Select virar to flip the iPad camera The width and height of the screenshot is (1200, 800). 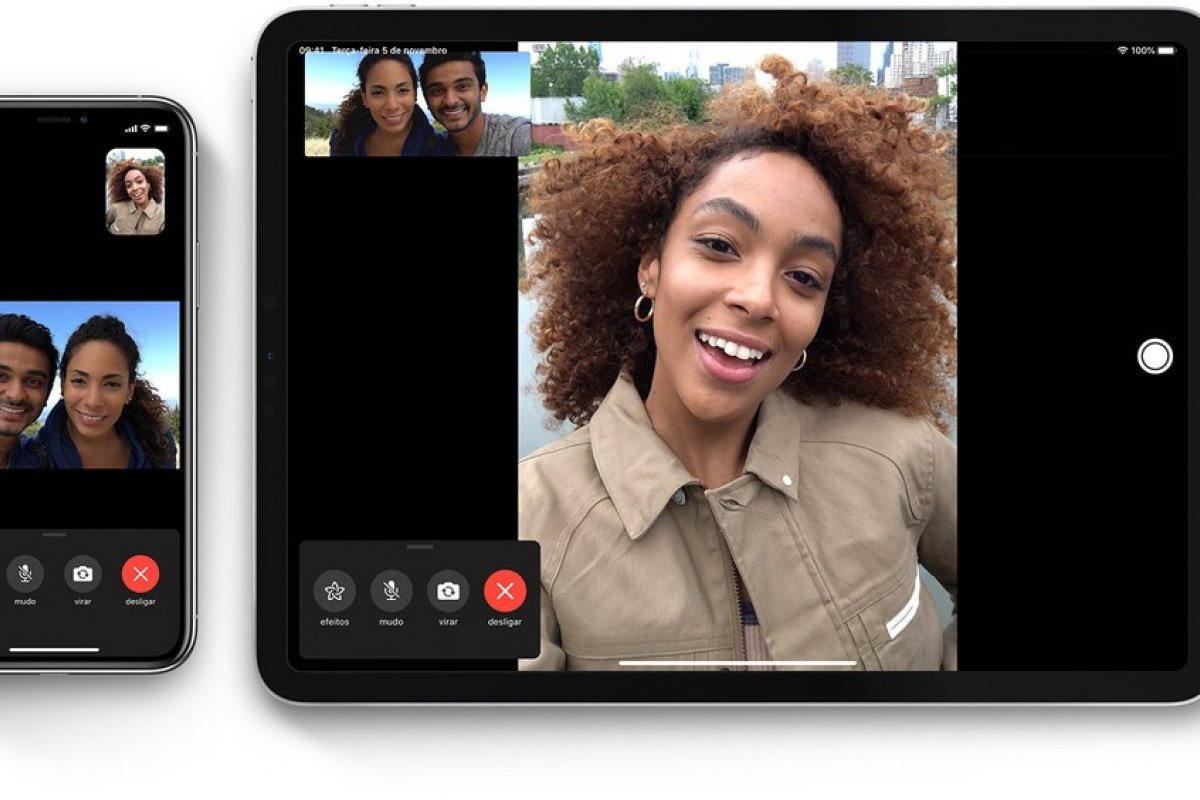(x=448, y=592)
